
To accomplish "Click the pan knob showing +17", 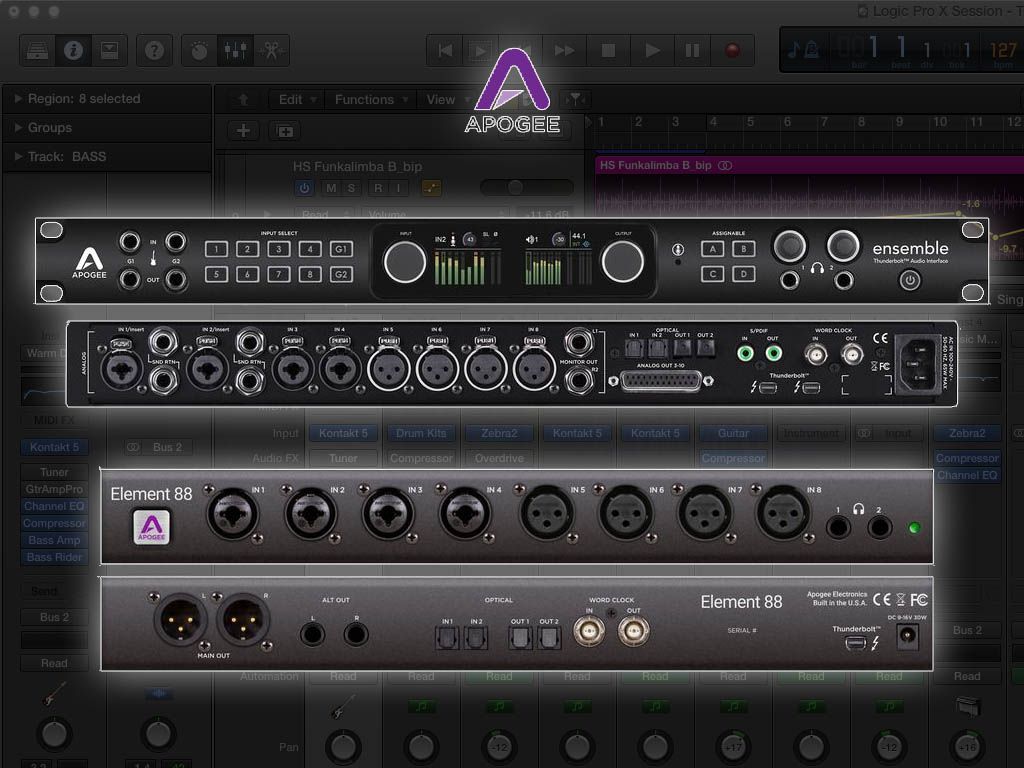I will pos(733,746).
